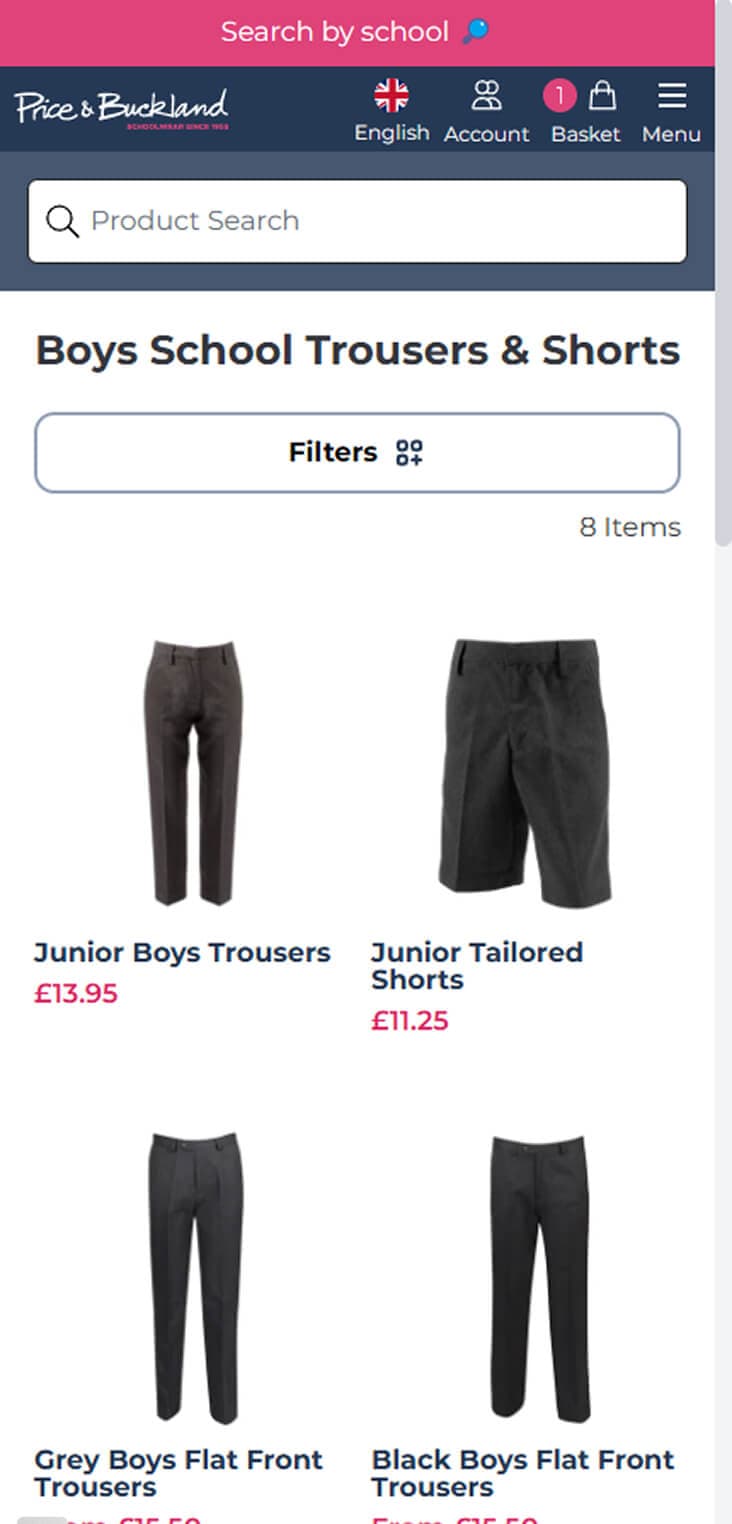This screenshot has width=732, height=1524.
Task: Click the magnifying glass search icon
Action: coord(62,221)
